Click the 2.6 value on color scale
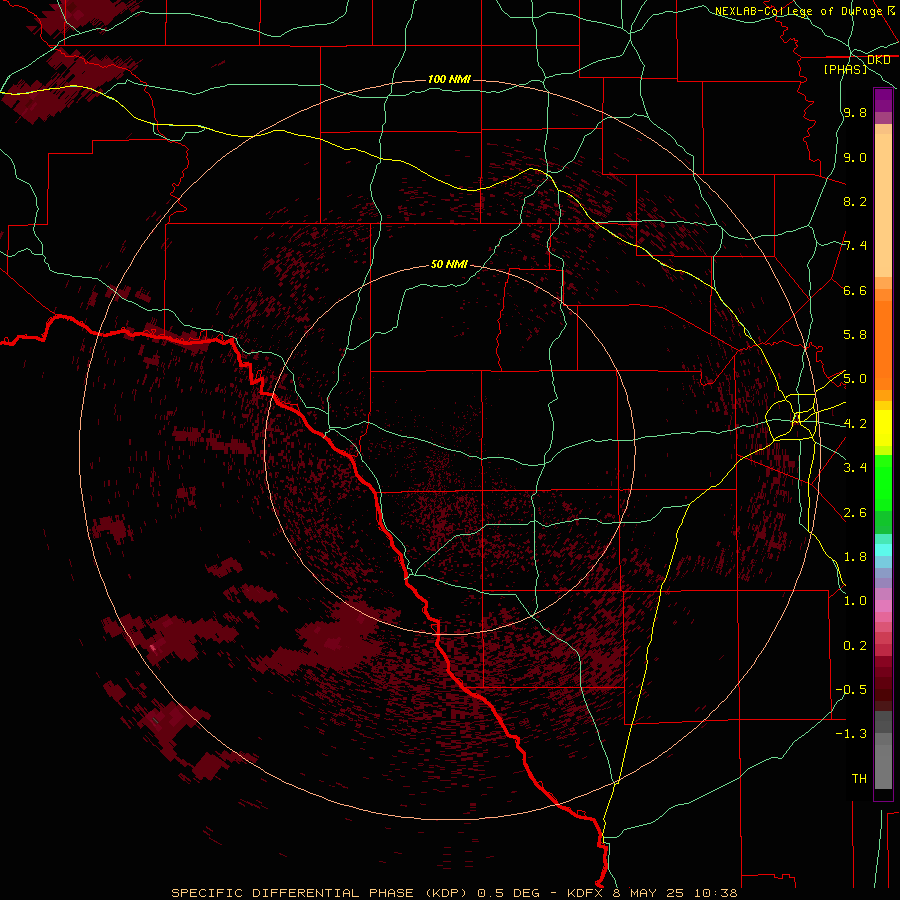 855,513
